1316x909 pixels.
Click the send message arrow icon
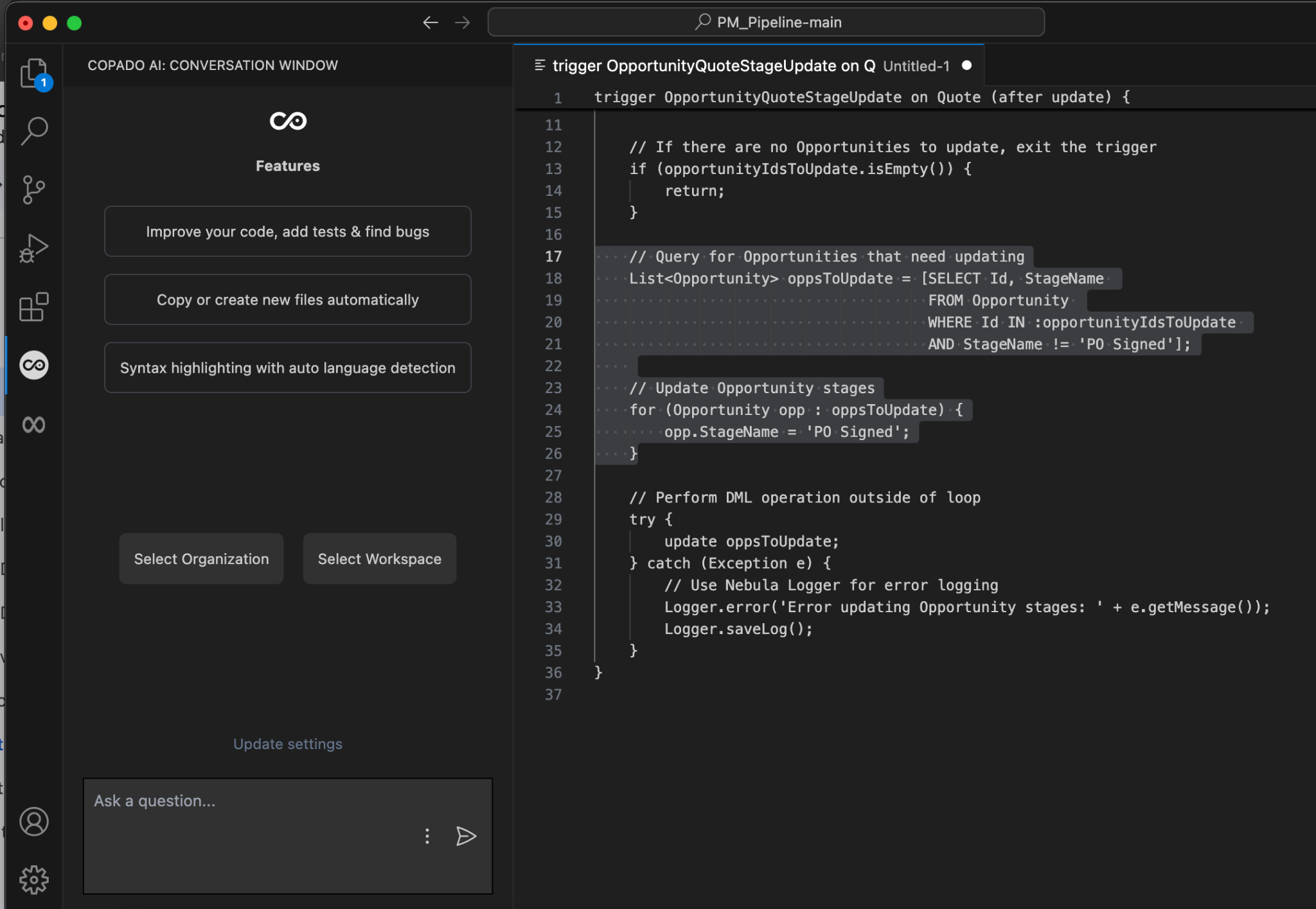pyautogui.click(x=466, y=836)
